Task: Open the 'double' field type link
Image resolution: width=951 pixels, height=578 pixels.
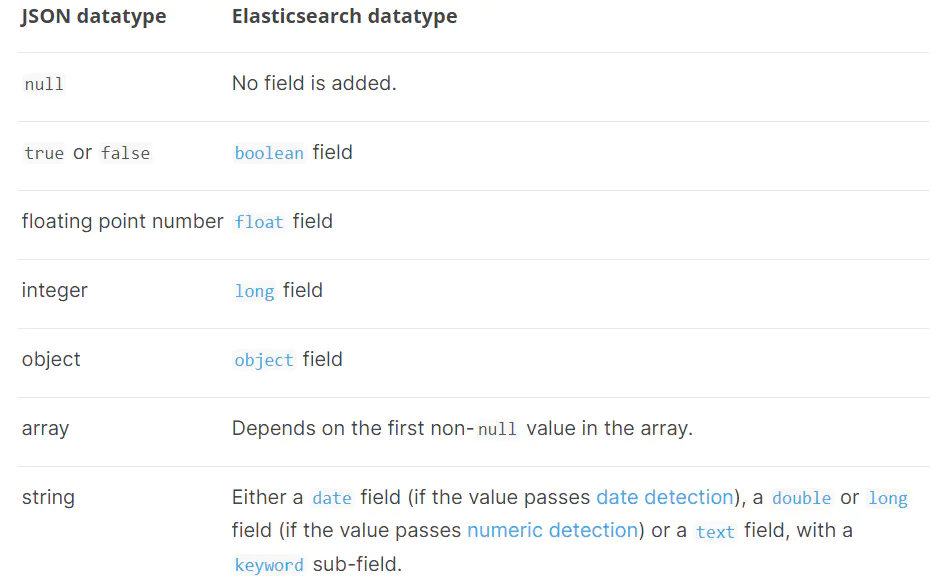Action: 801,498
